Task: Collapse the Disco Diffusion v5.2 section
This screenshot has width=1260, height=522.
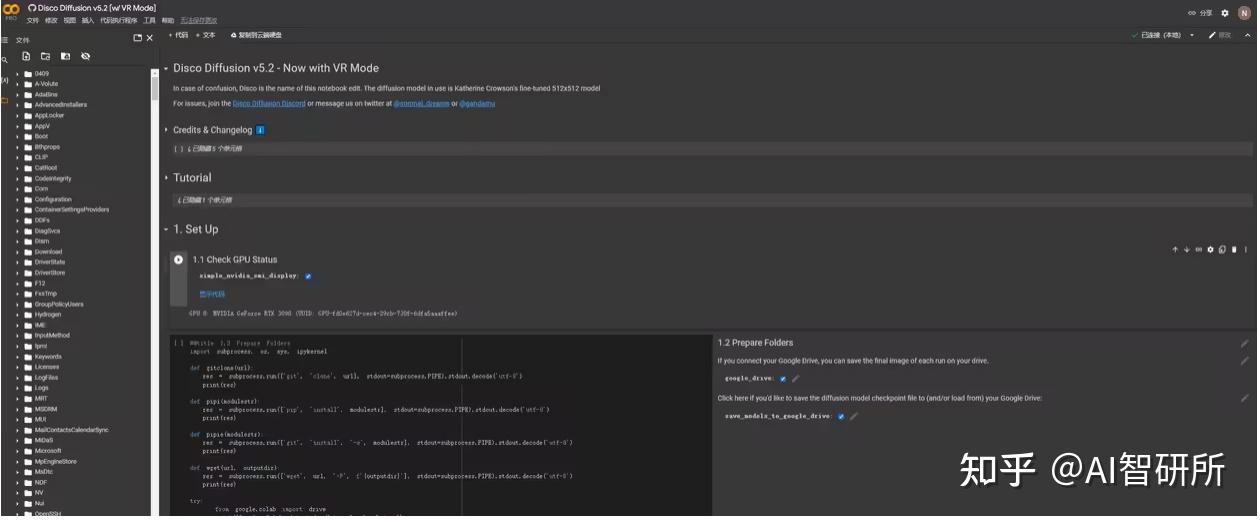Action: click(166, 69)
